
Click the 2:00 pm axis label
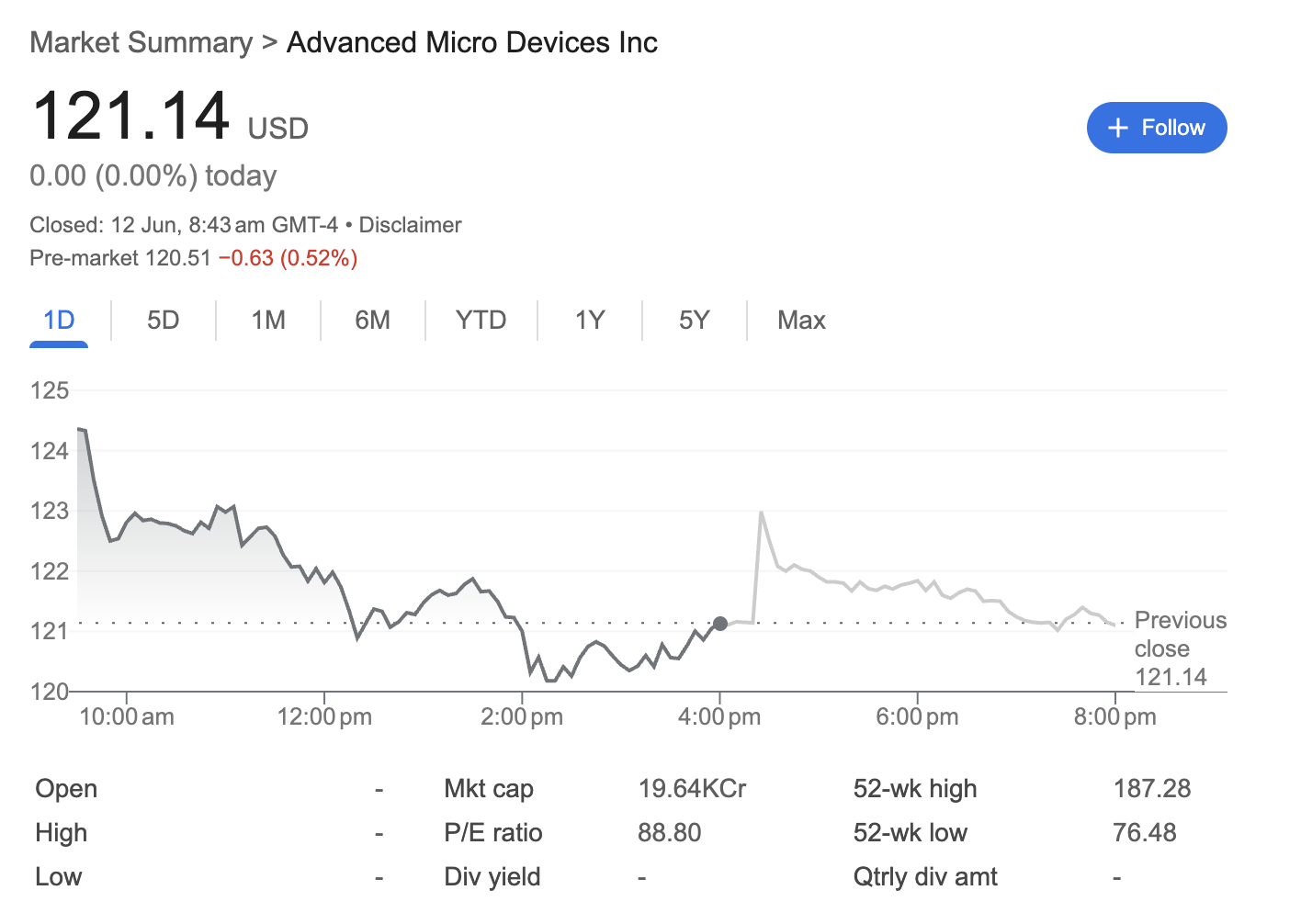[x=522, y=717]
